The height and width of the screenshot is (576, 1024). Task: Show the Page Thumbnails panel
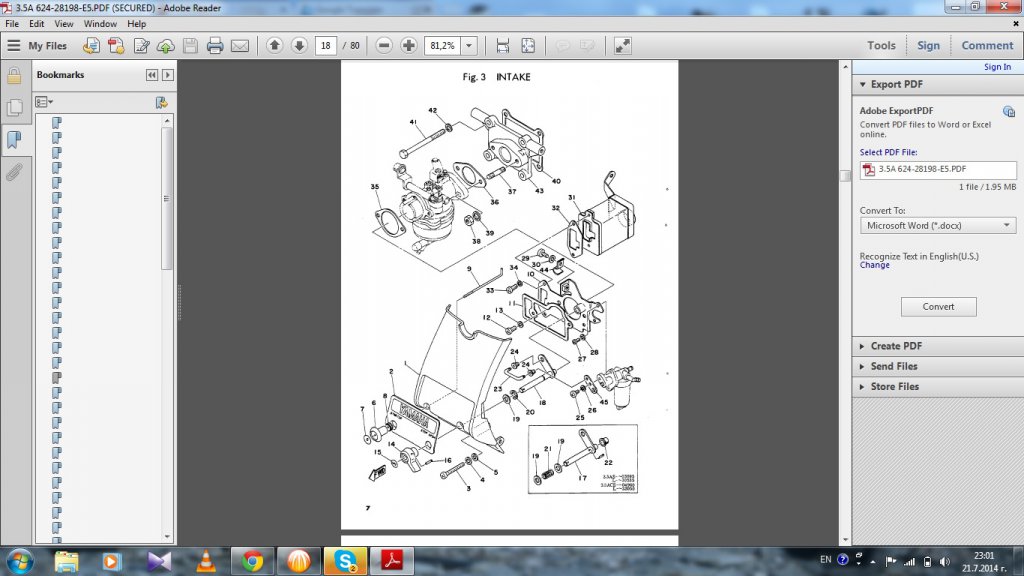pyautogui.click(x=14, y=107)
